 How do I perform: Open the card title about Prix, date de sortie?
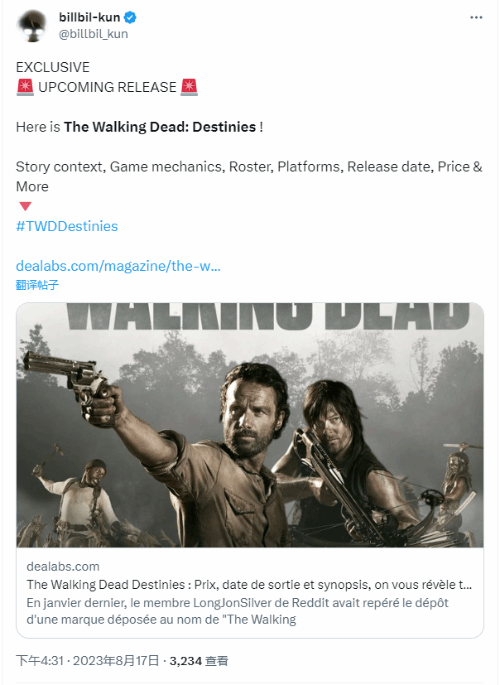click(249, 585)
